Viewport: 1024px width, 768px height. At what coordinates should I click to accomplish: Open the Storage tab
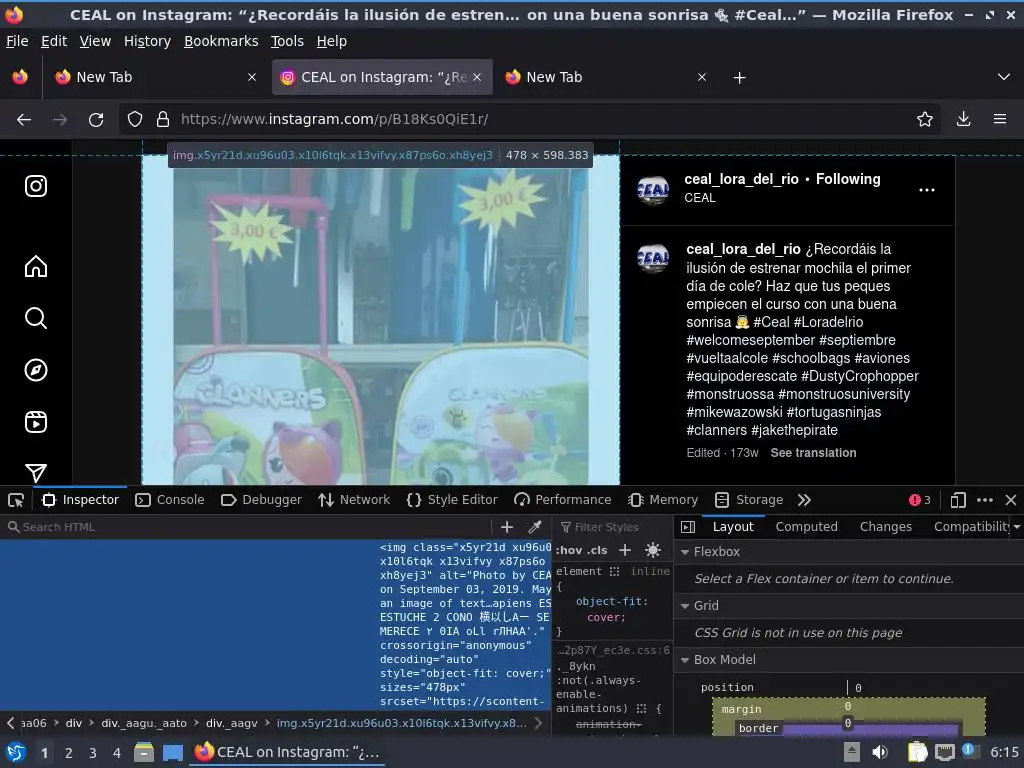point(749,500)
